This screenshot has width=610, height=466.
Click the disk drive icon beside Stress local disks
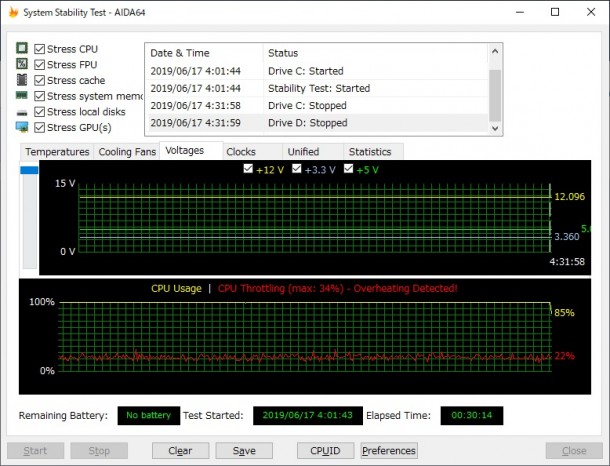pos(22,112)
